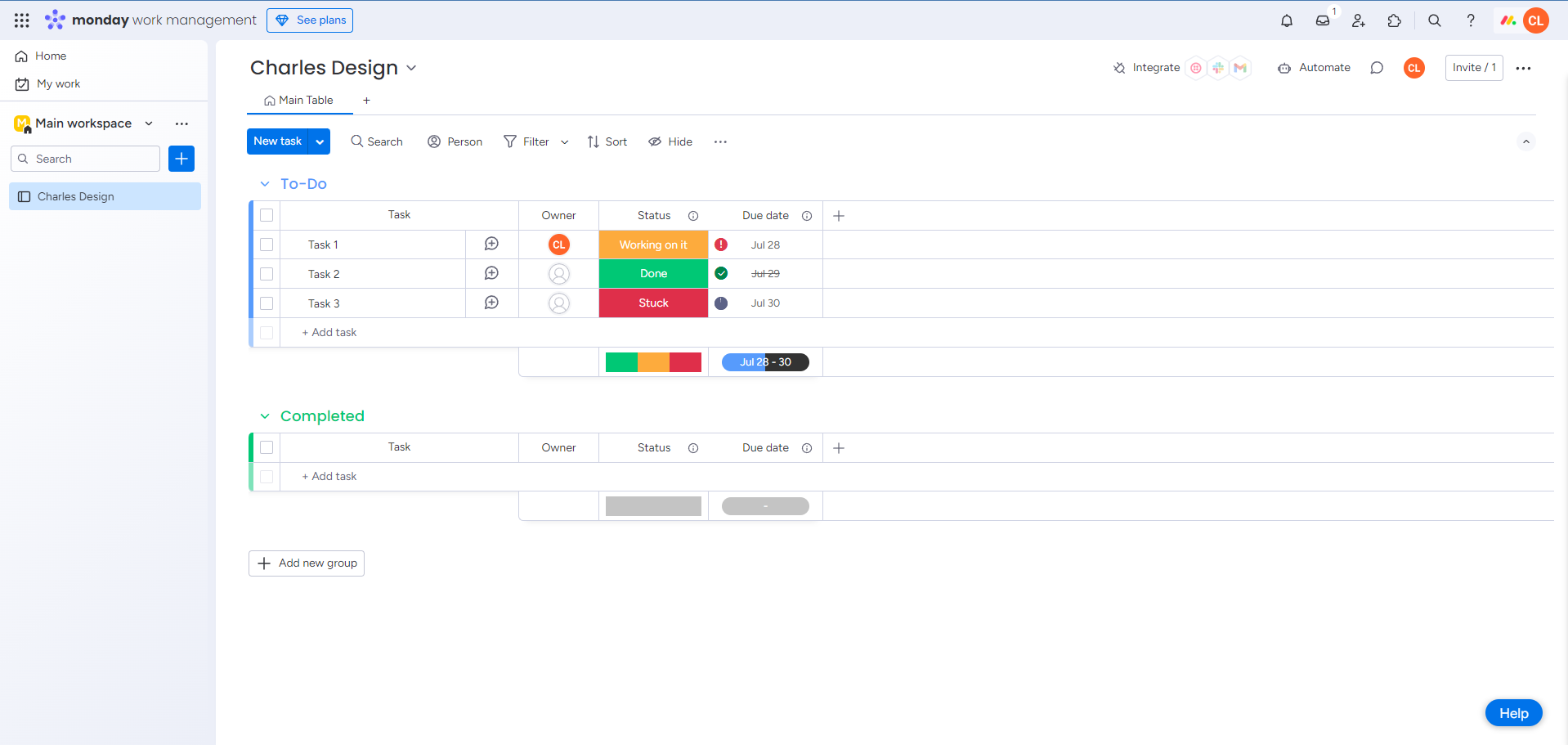
Task: Change the Stuck status of Task 3
Action: coord(653,303)
